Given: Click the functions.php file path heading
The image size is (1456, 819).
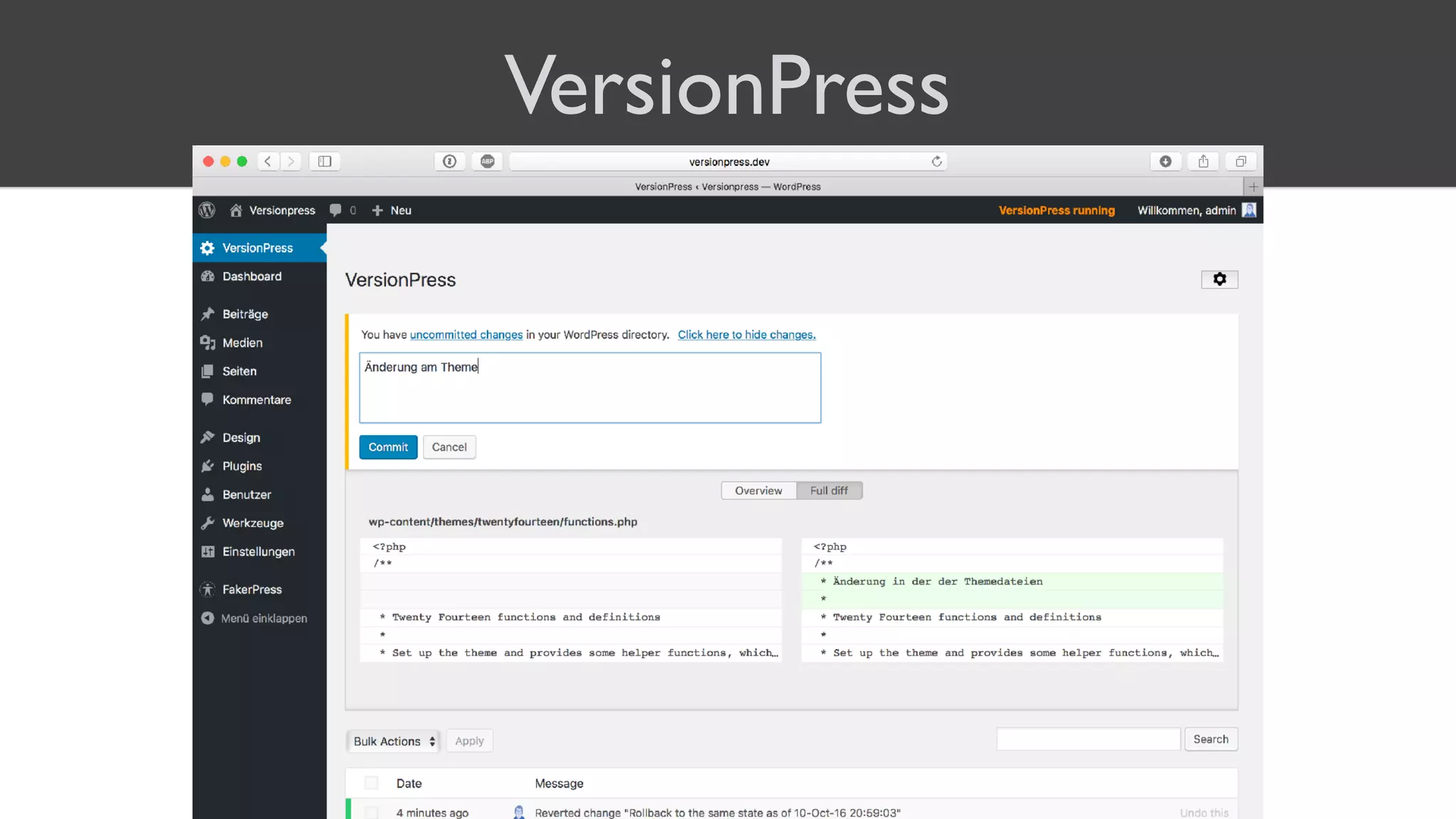Looking at the screenshot, I should pos(503,522).
